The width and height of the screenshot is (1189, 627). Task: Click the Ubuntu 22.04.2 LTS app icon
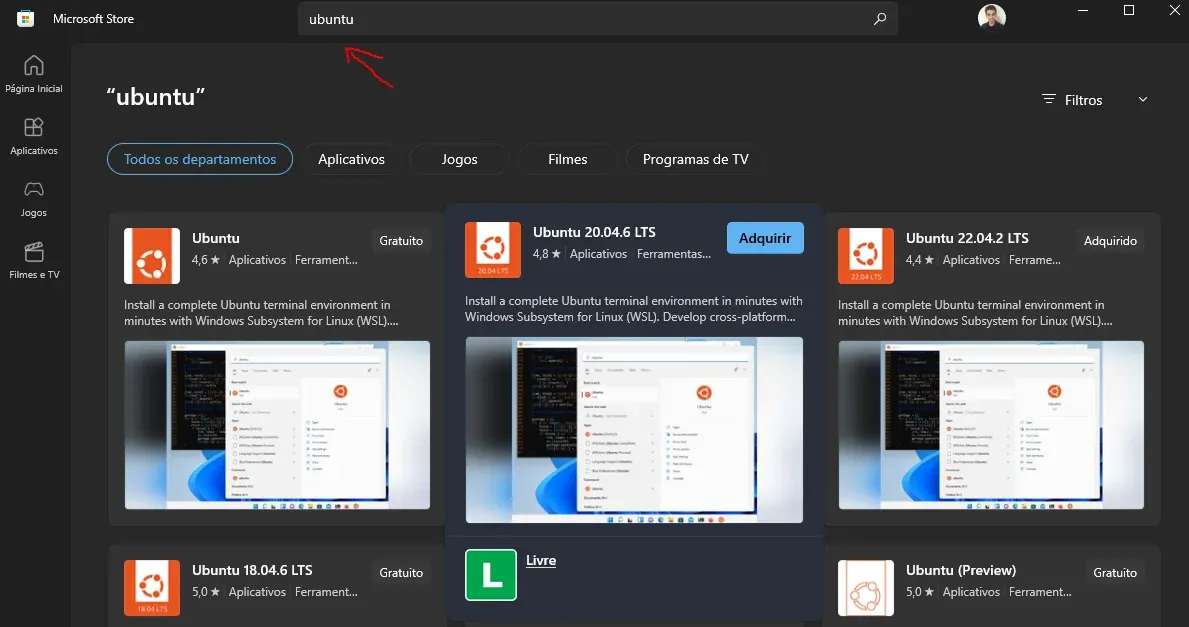click(866, 256)
